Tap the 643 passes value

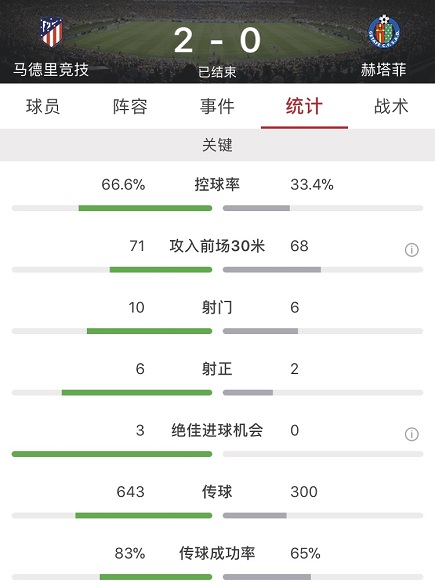[x=130, y=492]
